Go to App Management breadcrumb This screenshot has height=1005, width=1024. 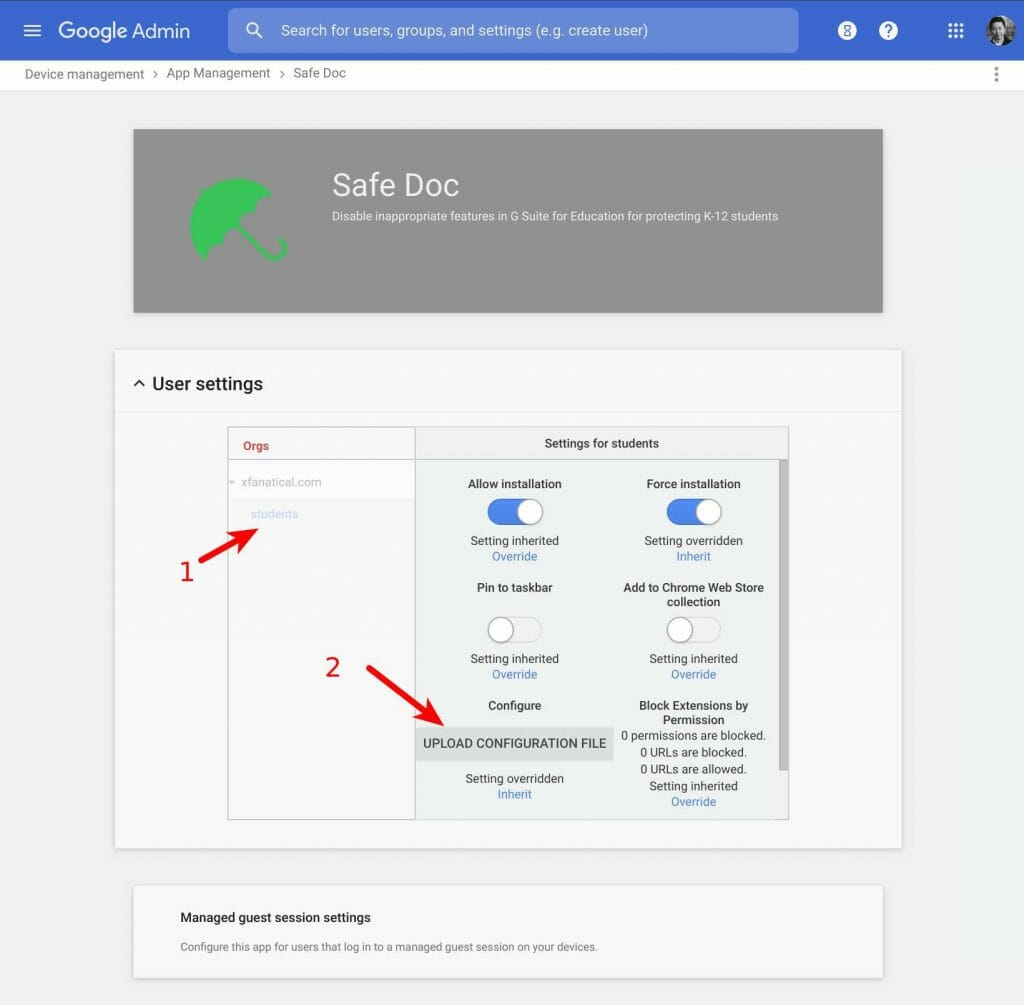click(x=218, y=73)
